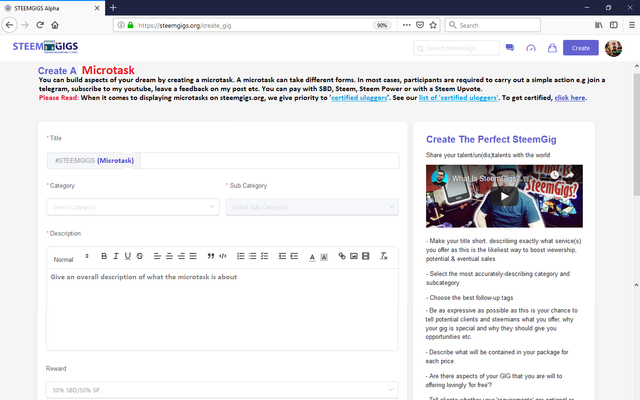The width and height of the screenshot is (640, 400).
Task: Insert a hyperlink in the description
Action: tap(342, 256)
